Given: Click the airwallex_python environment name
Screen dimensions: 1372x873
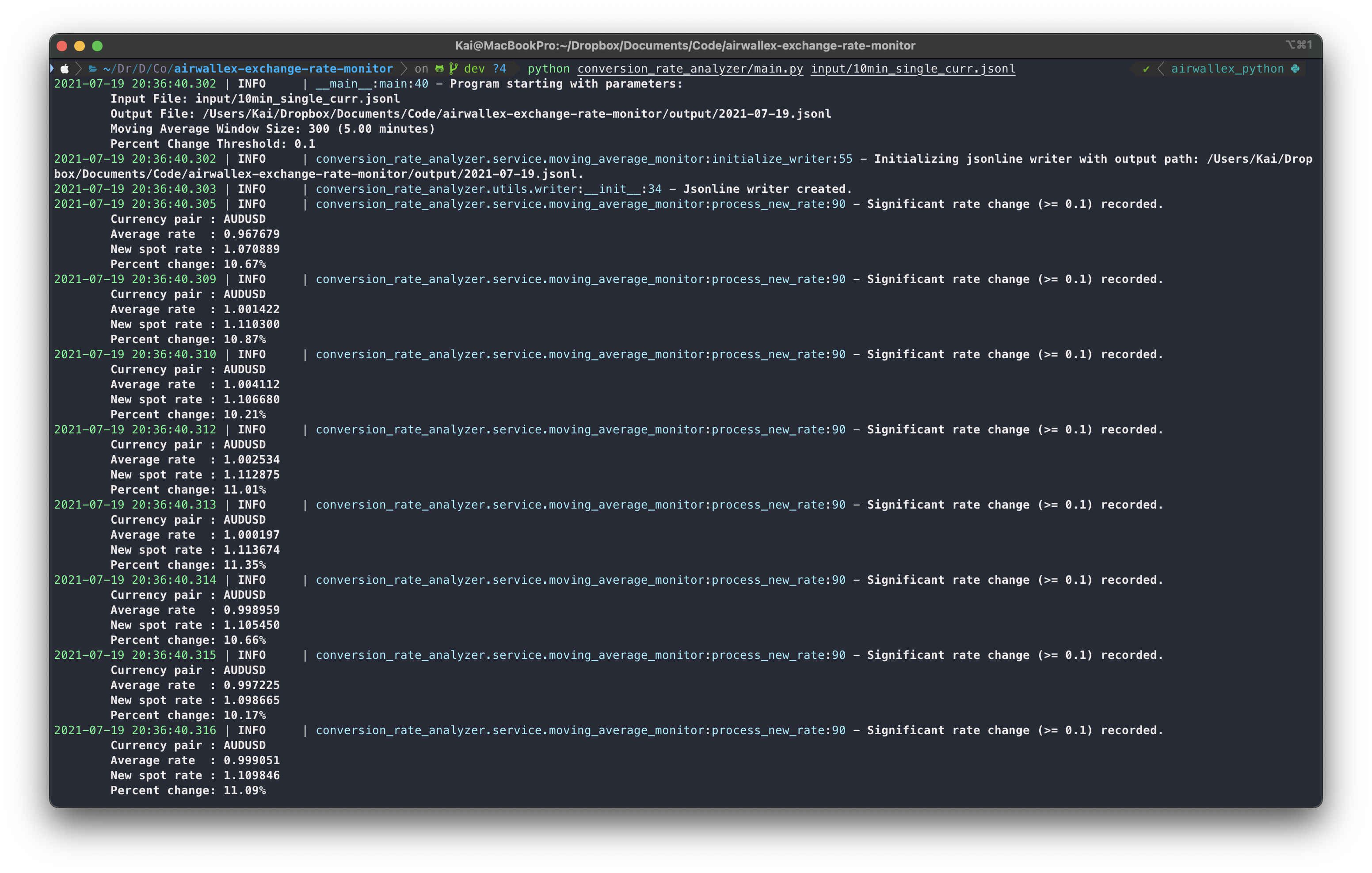Looking at the screenshot, I should (x=1227, y=69).
